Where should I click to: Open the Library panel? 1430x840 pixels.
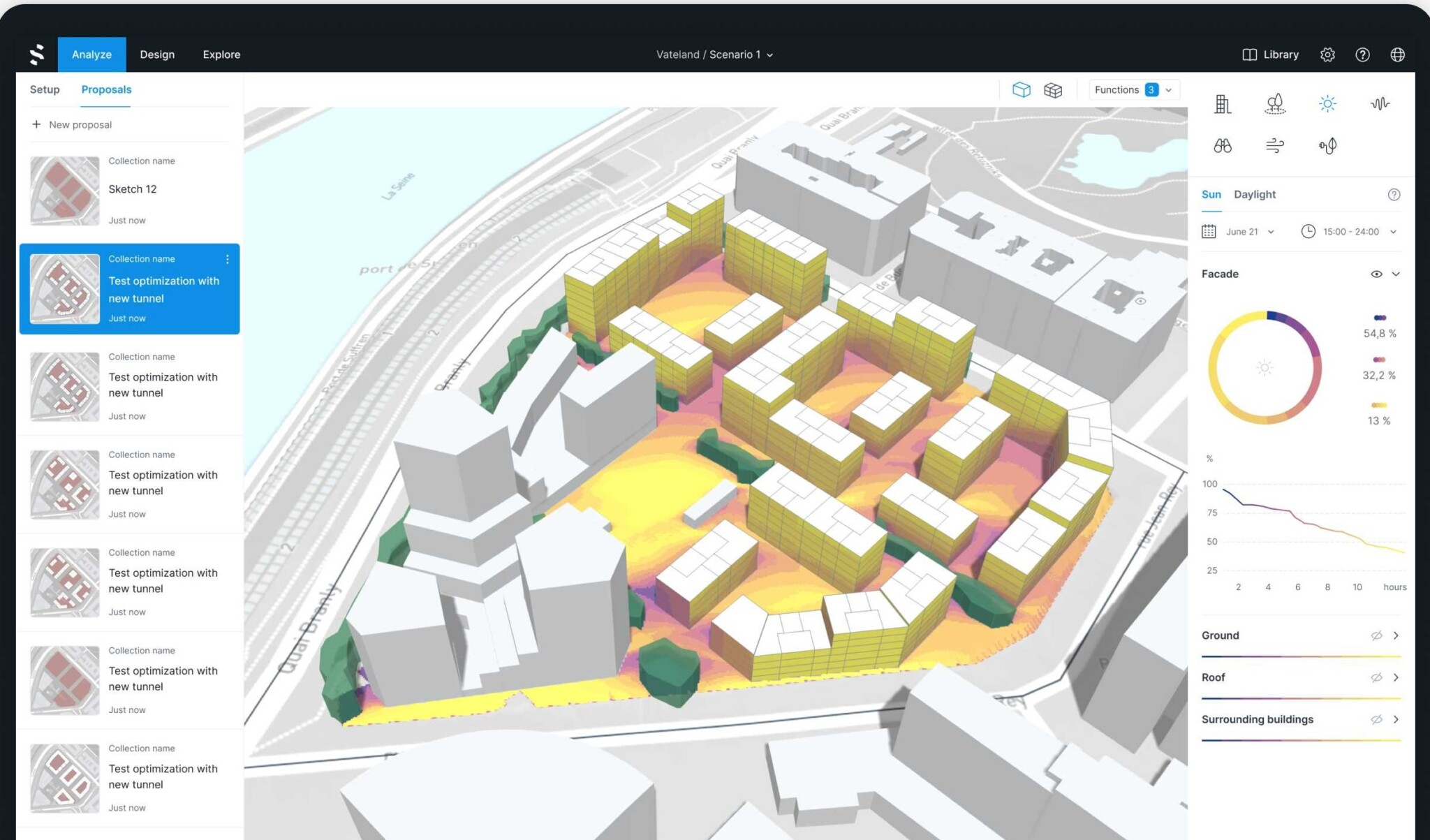click(1270, 54)
